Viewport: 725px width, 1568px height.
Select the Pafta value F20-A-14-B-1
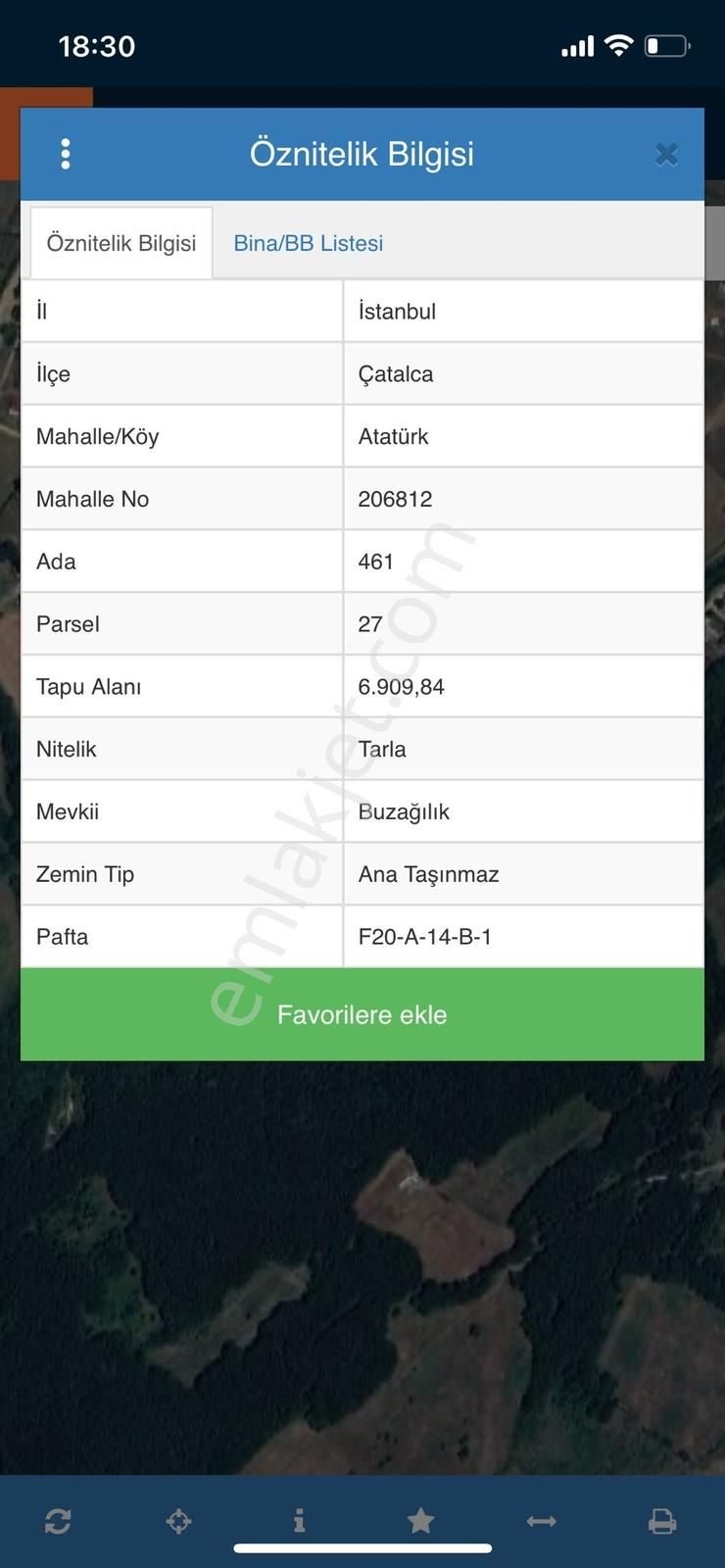tap(425, 937)
